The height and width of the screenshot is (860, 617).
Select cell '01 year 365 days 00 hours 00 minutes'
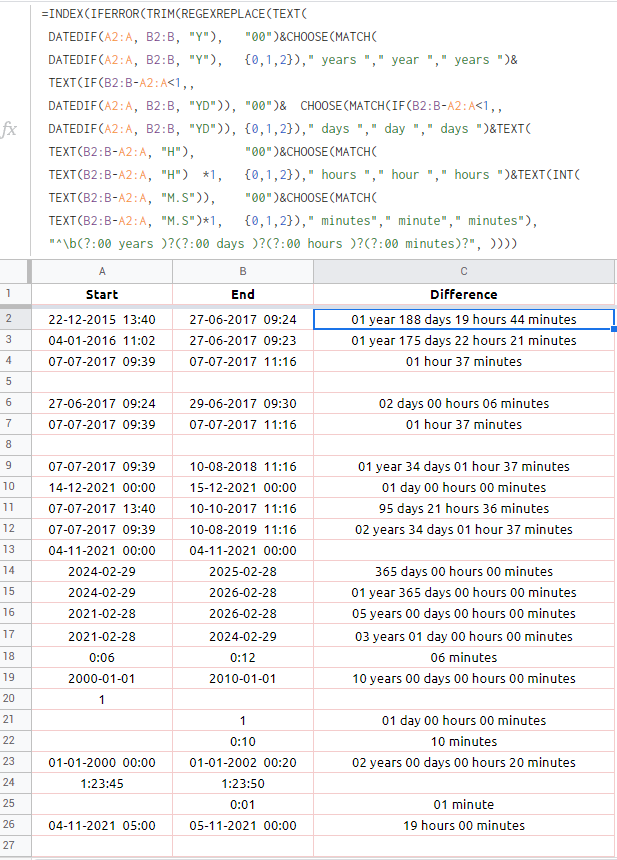coord(464,593)
